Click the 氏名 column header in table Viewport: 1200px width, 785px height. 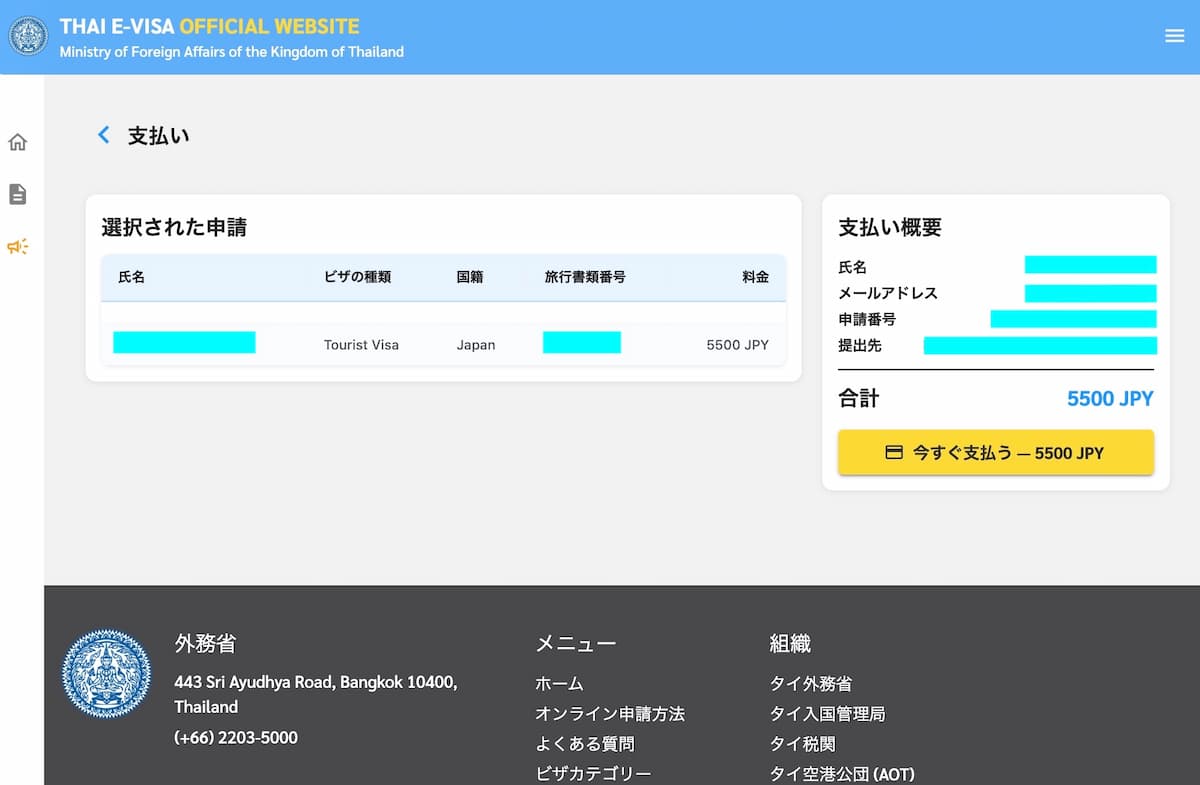point(131,277)
